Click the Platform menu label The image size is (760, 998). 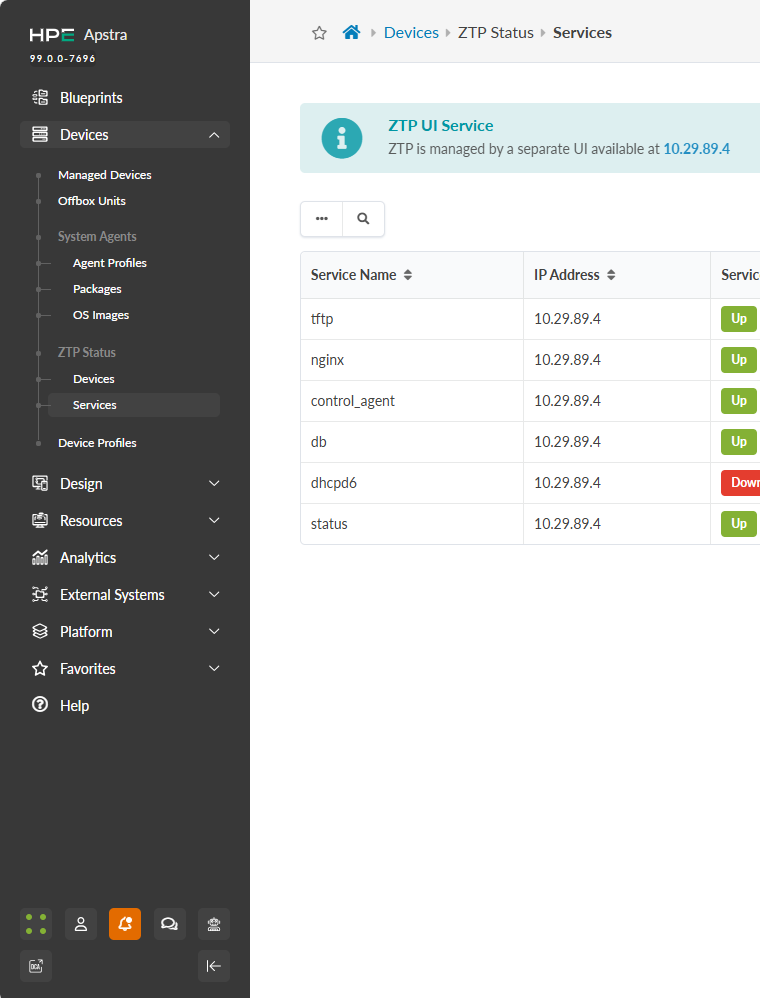click(x=86, y=632)
